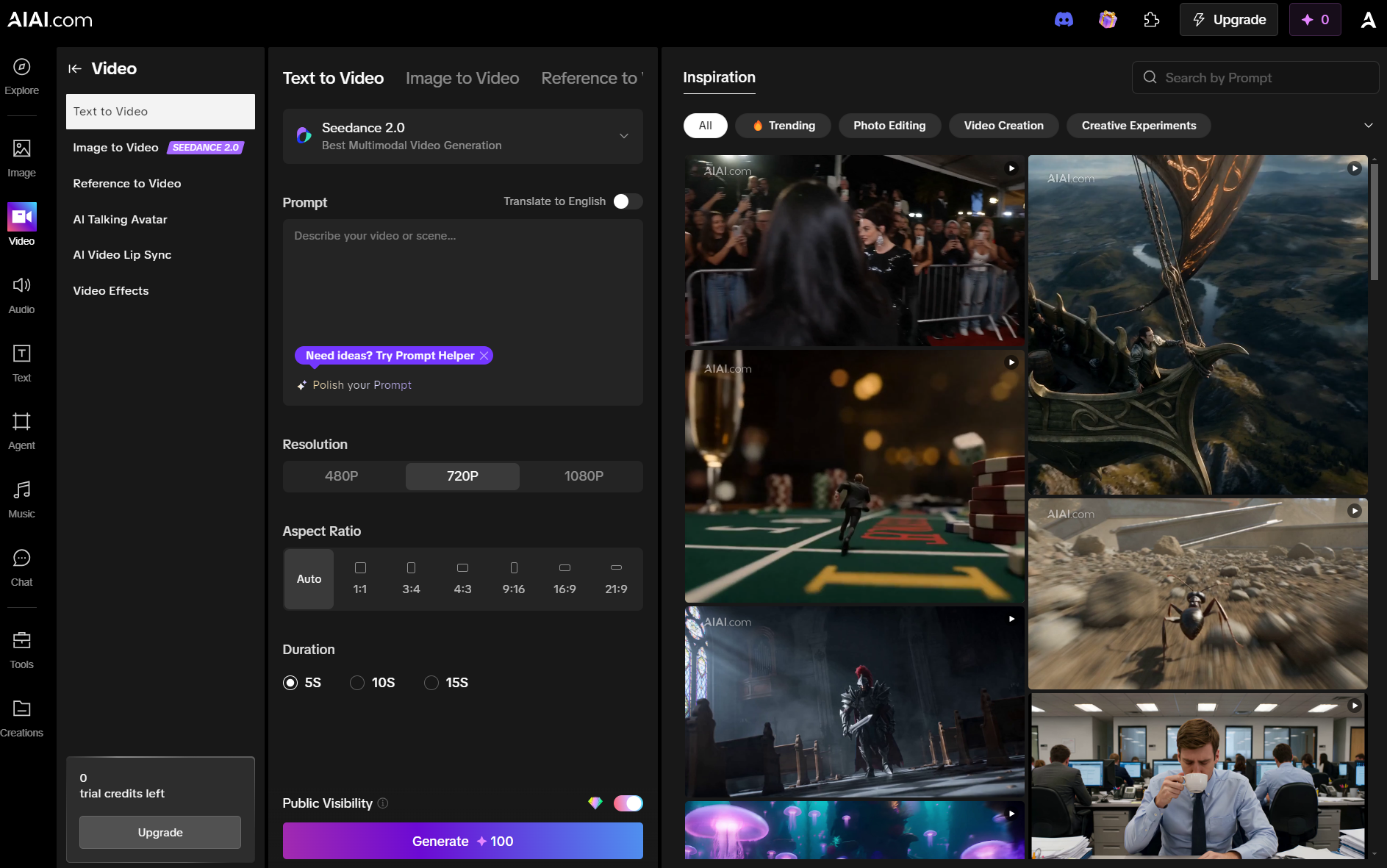1387x868 pixels.
Task: Open the Agent sidebar icon
Action: pos(21,421)
